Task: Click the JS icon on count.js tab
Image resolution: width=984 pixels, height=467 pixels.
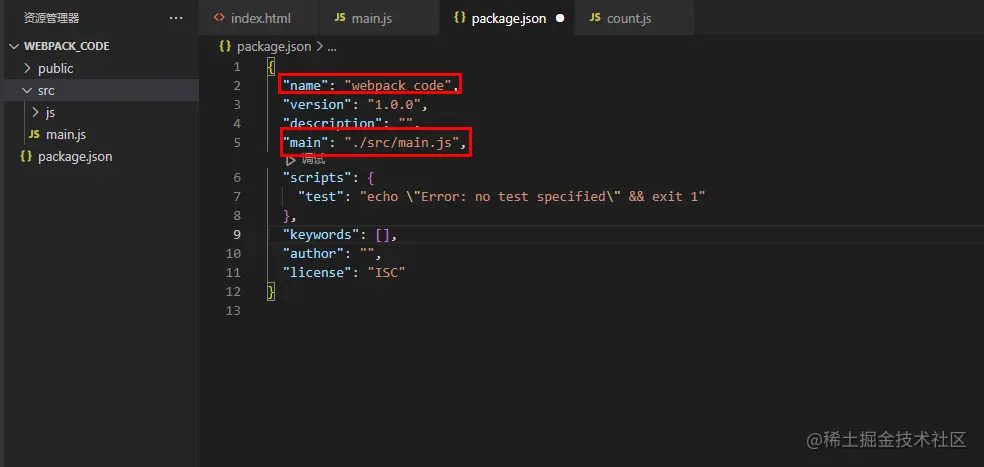Action: pos(595,18)
